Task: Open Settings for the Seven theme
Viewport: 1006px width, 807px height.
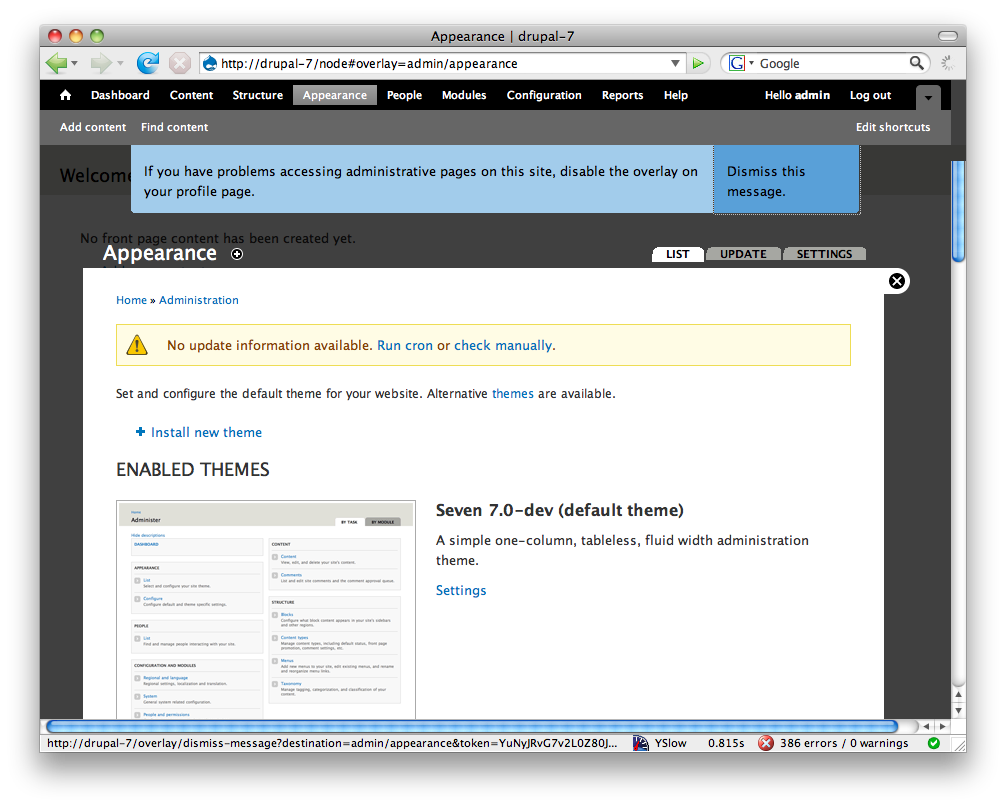Action: tap(460, 590)
